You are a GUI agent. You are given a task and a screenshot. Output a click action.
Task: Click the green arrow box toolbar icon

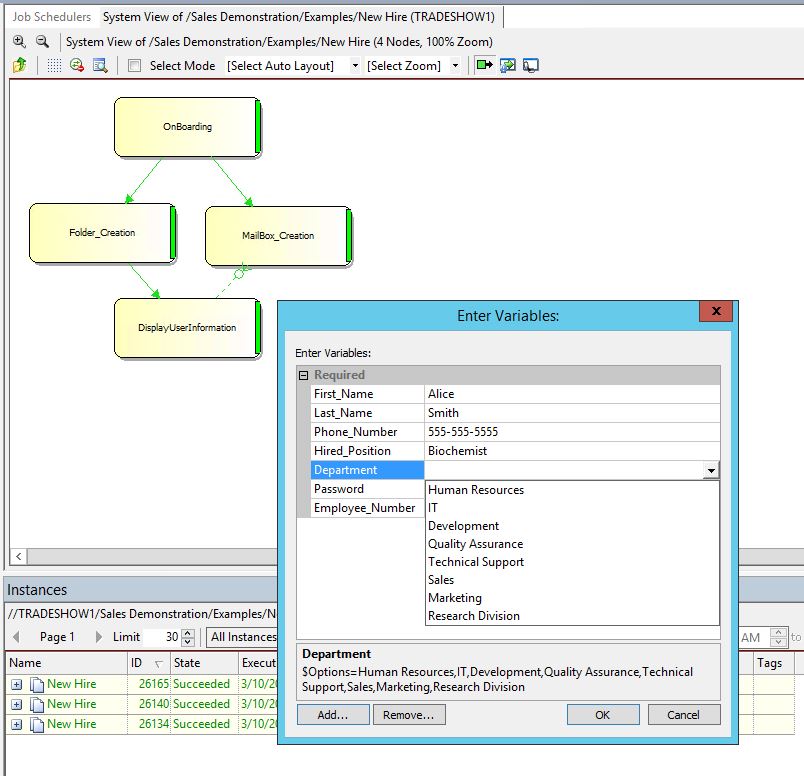(x=485, y=65)
